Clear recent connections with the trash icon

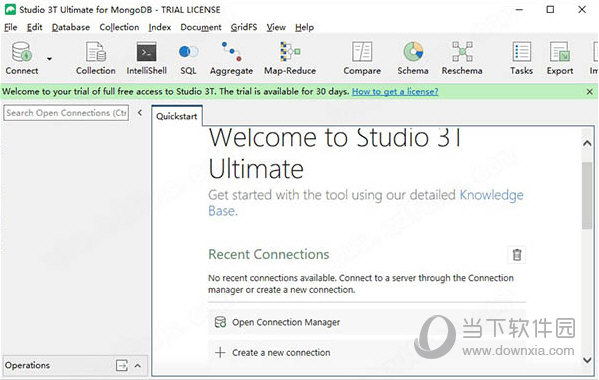516,255
